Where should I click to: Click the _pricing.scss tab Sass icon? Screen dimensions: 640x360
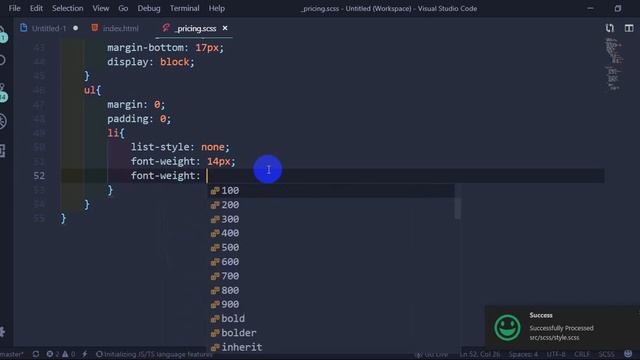[166, 28]
